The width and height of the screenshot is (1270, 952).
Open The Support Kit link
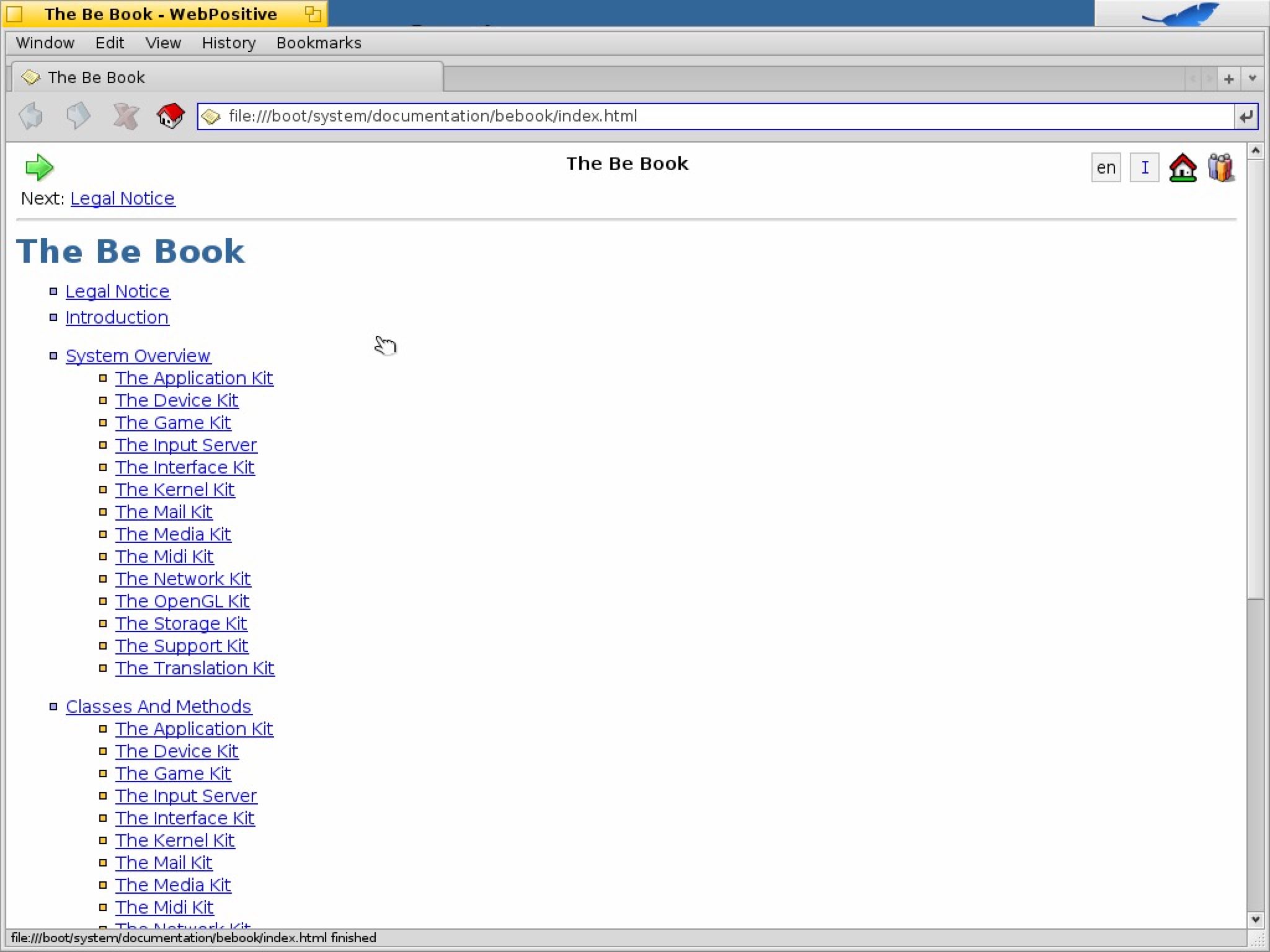[182, 646]
